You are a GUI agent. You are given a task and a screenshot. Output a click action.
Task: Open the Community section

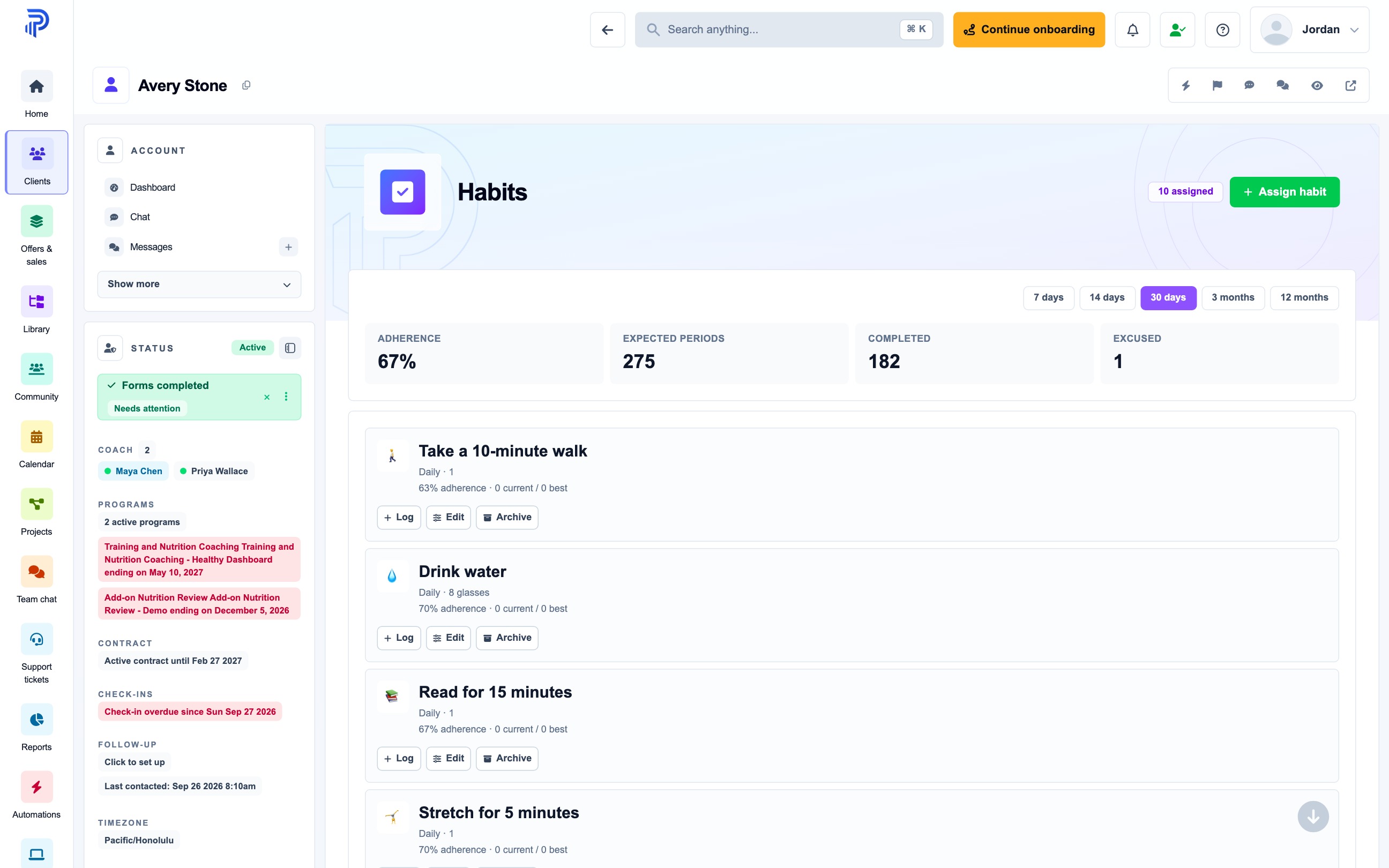[36, 378]
